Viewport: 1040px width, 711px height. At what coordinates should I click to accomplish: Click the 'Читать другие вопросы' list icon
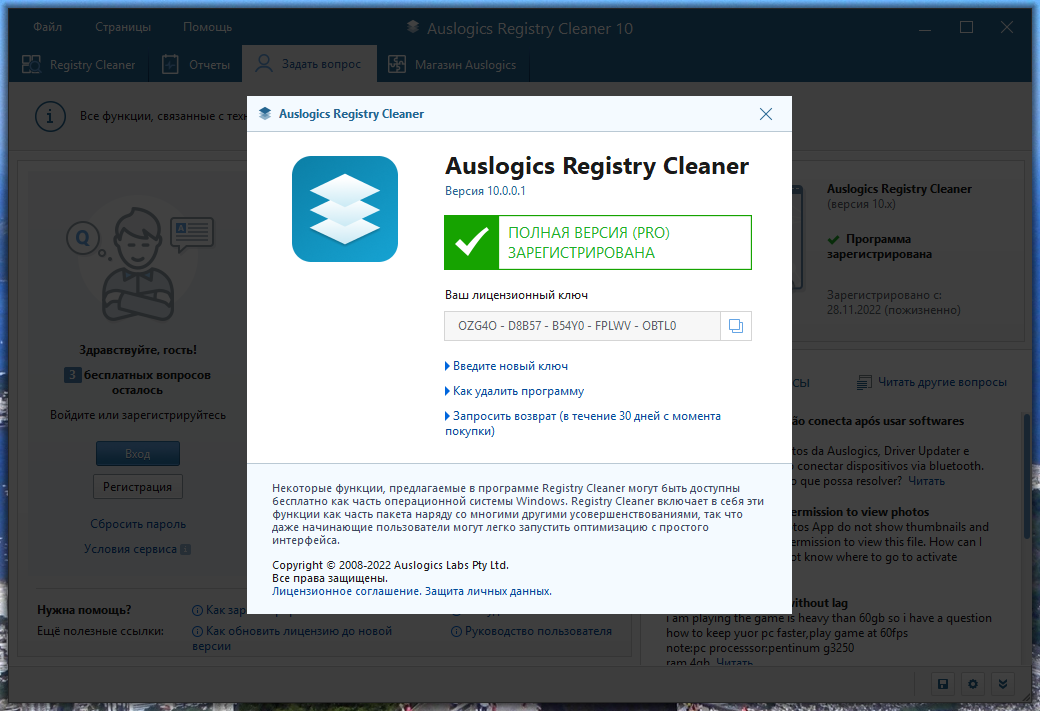point(864,382)
